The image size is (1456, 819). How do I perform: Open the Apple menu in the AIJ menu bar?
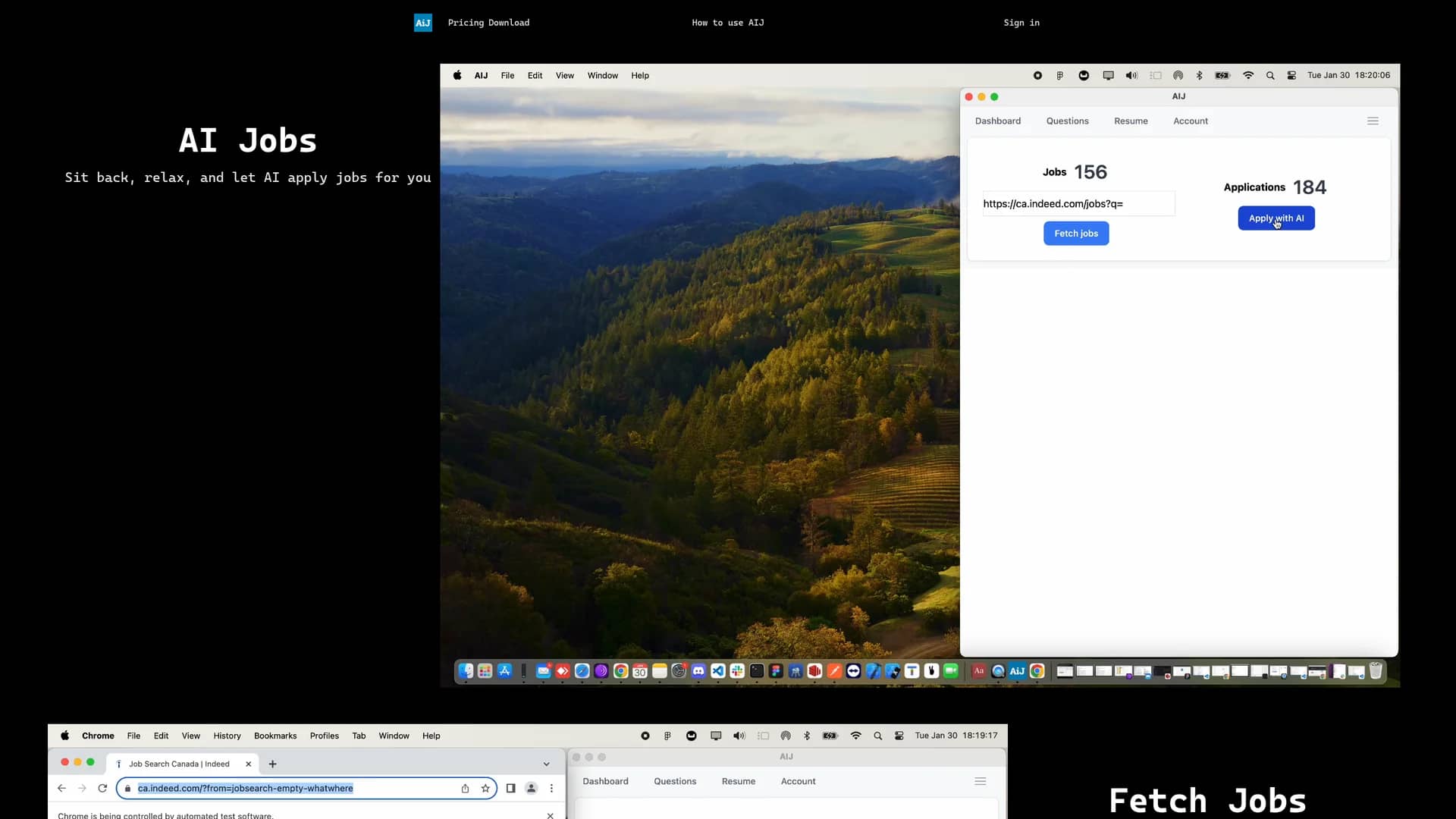457,76
